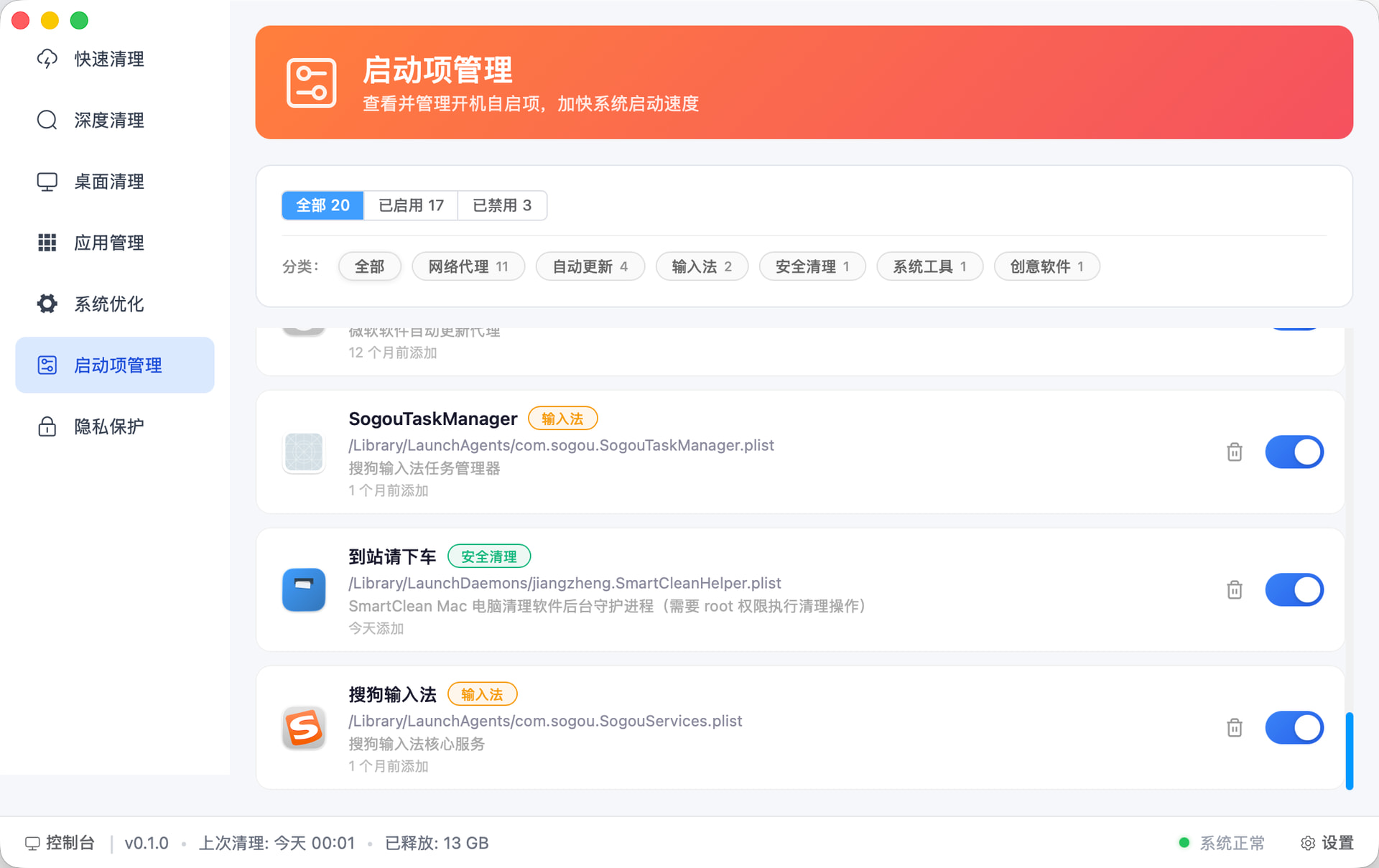Turn off the 到站请下车 startup switch
Image resolution: width=1379 pixels, height=868 pixels.
tap(1294, 589)
